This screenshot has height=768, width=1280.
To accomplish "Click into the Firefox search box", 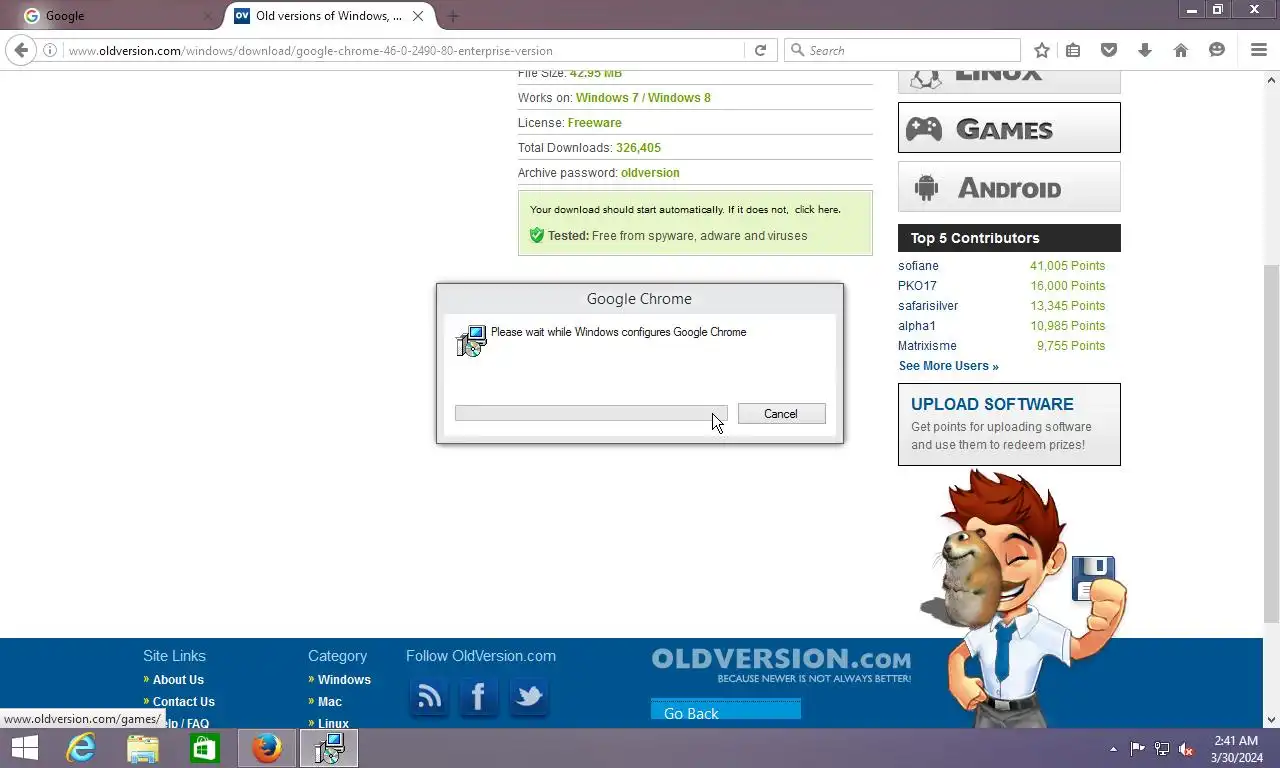I will (x=903, y=50).
